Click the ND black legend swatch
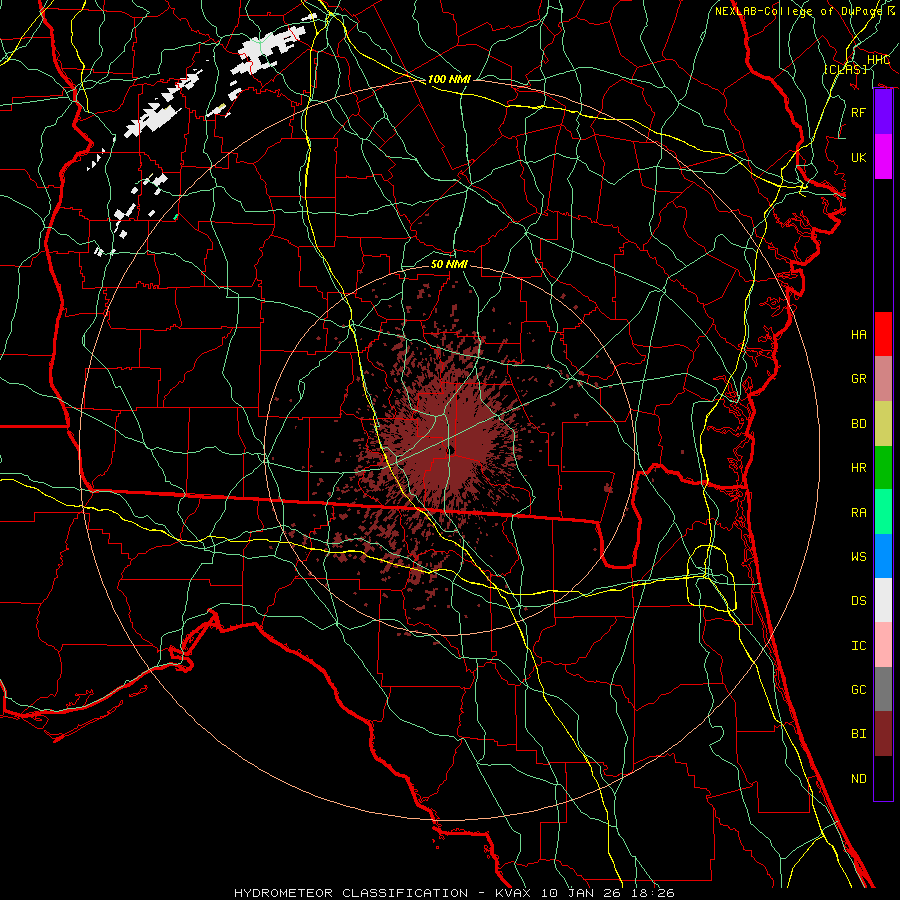The width and height of the screenshot is (900, 900). pos(883,778)
